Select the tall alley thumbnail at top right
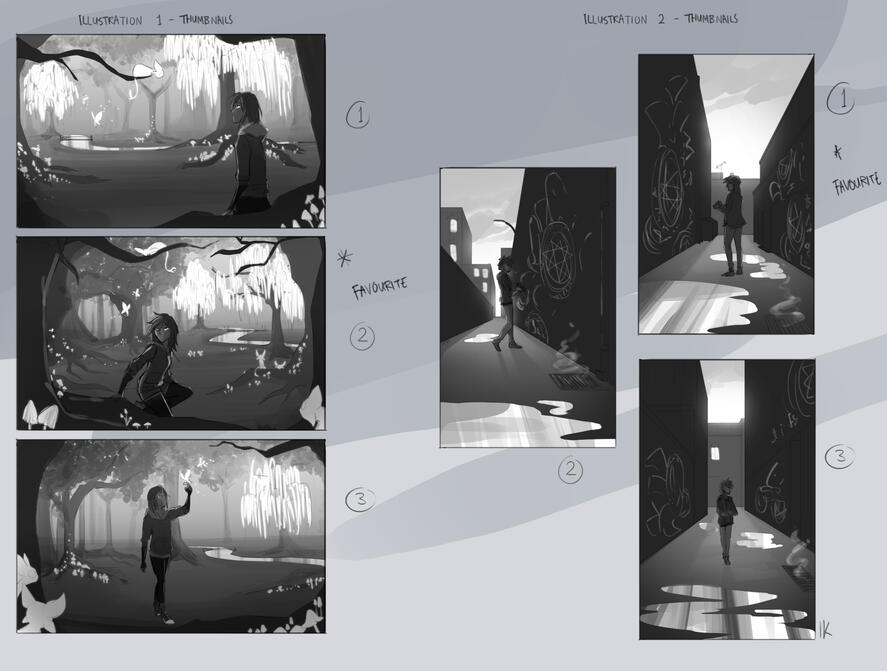Image resolution: width=887 pixels, height=671 pixels. (726, 194)
